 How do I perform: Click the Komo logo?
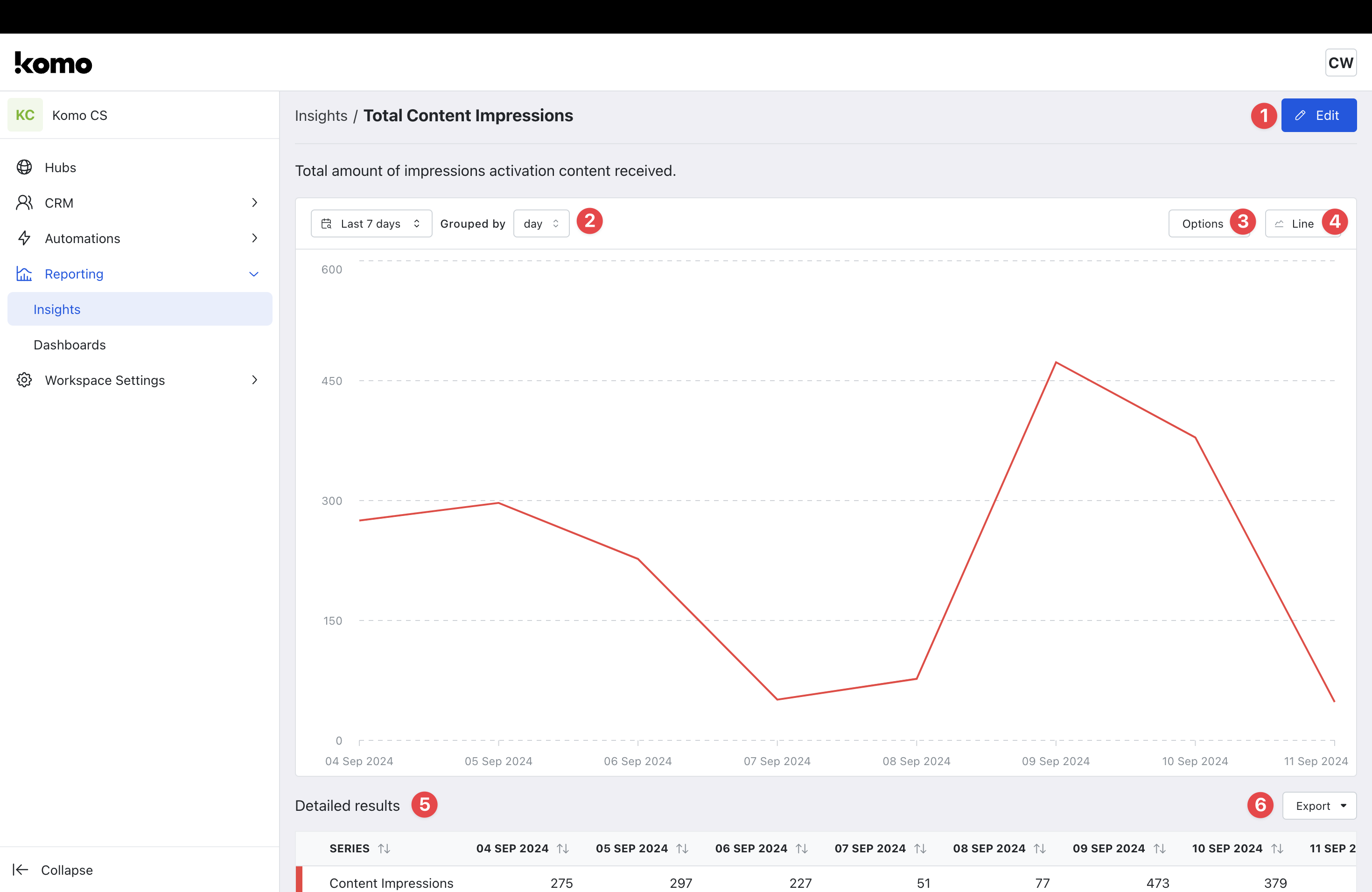point(54,63)
